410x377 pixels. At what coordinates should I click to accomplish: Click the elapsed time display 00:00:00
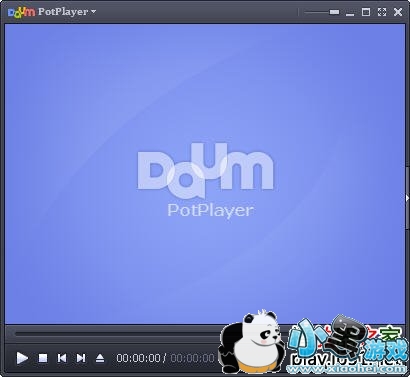[138, 358]
